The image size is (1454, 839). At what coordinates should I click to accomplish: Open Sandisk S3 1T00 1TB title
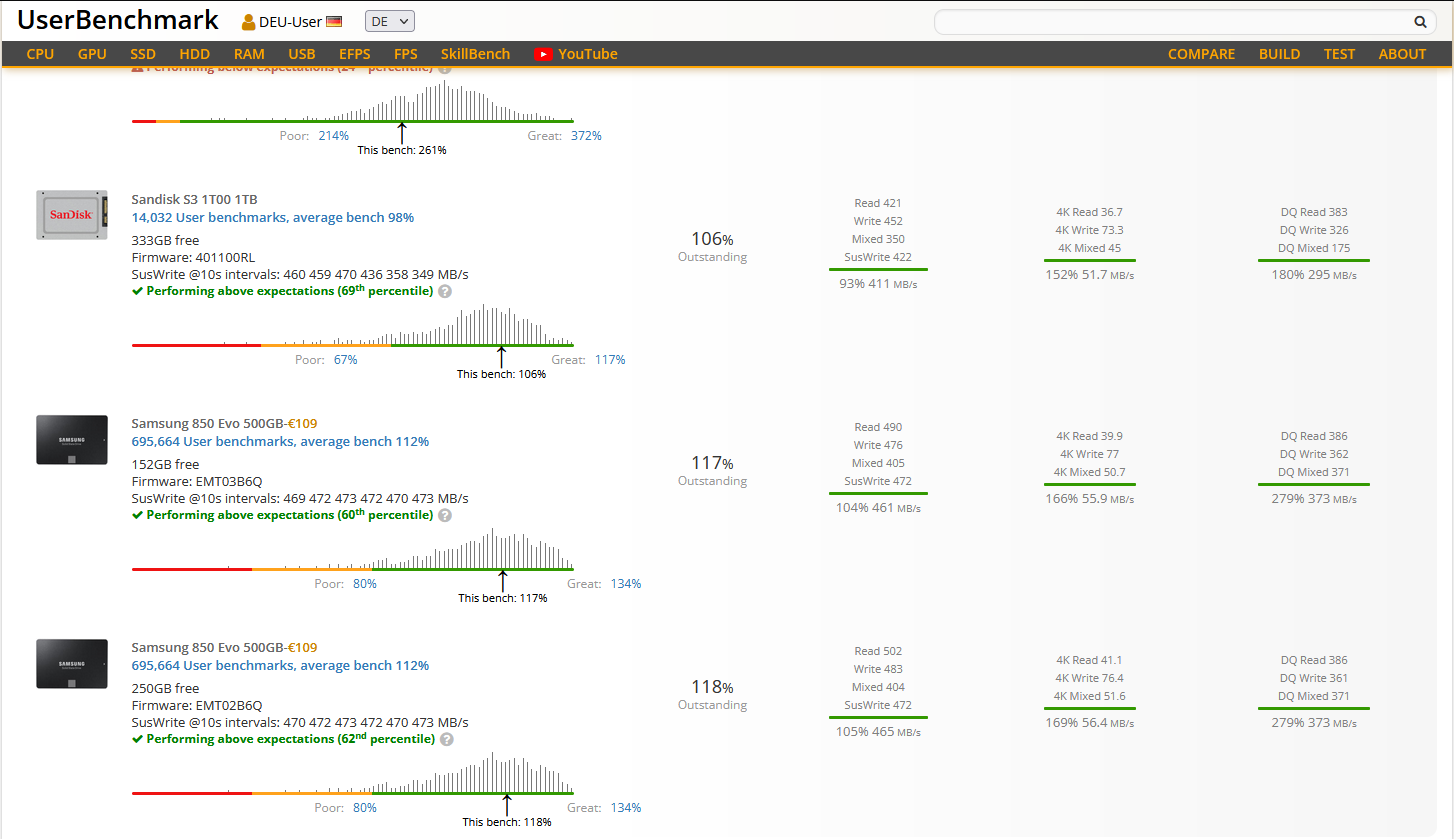click(194, 199)
